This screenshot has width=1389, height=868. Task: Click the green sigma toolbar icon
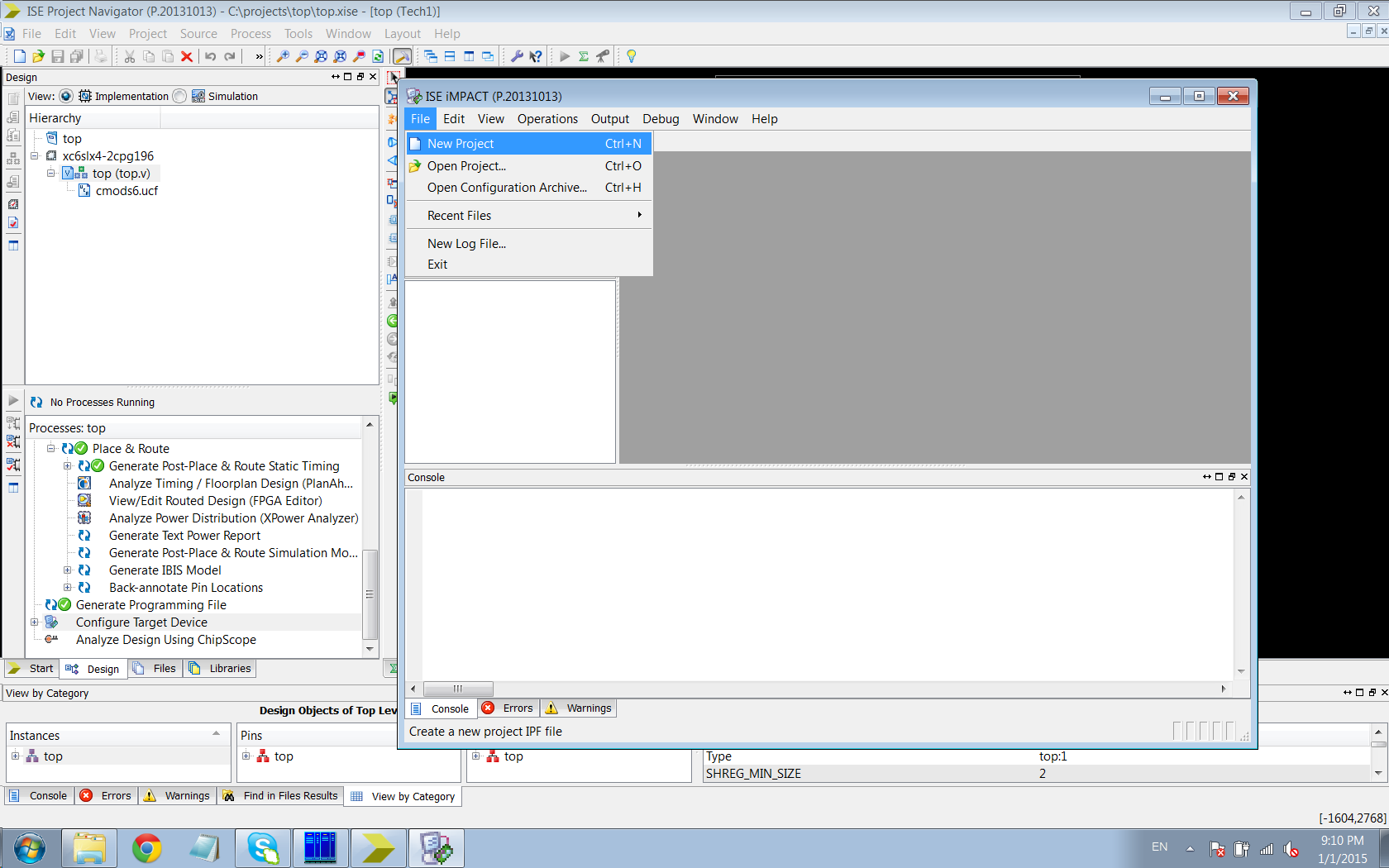point(584,56)
